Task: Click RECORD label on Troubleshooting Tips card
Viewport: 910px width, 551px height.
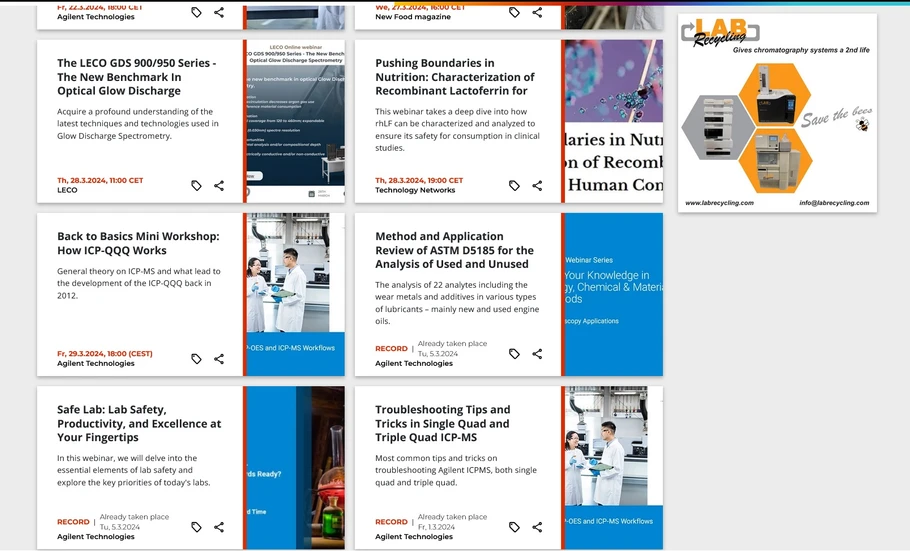Action: pos(391,522)
